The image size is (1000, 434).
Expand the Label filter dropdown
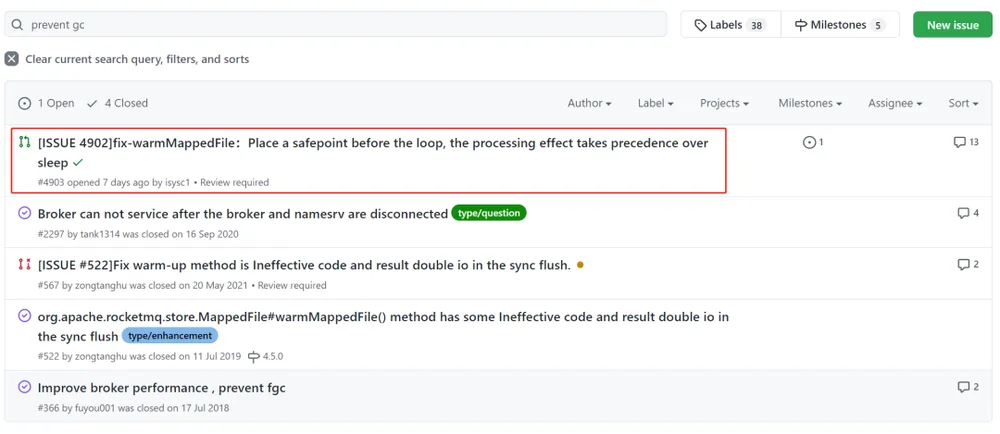point(656,103)
